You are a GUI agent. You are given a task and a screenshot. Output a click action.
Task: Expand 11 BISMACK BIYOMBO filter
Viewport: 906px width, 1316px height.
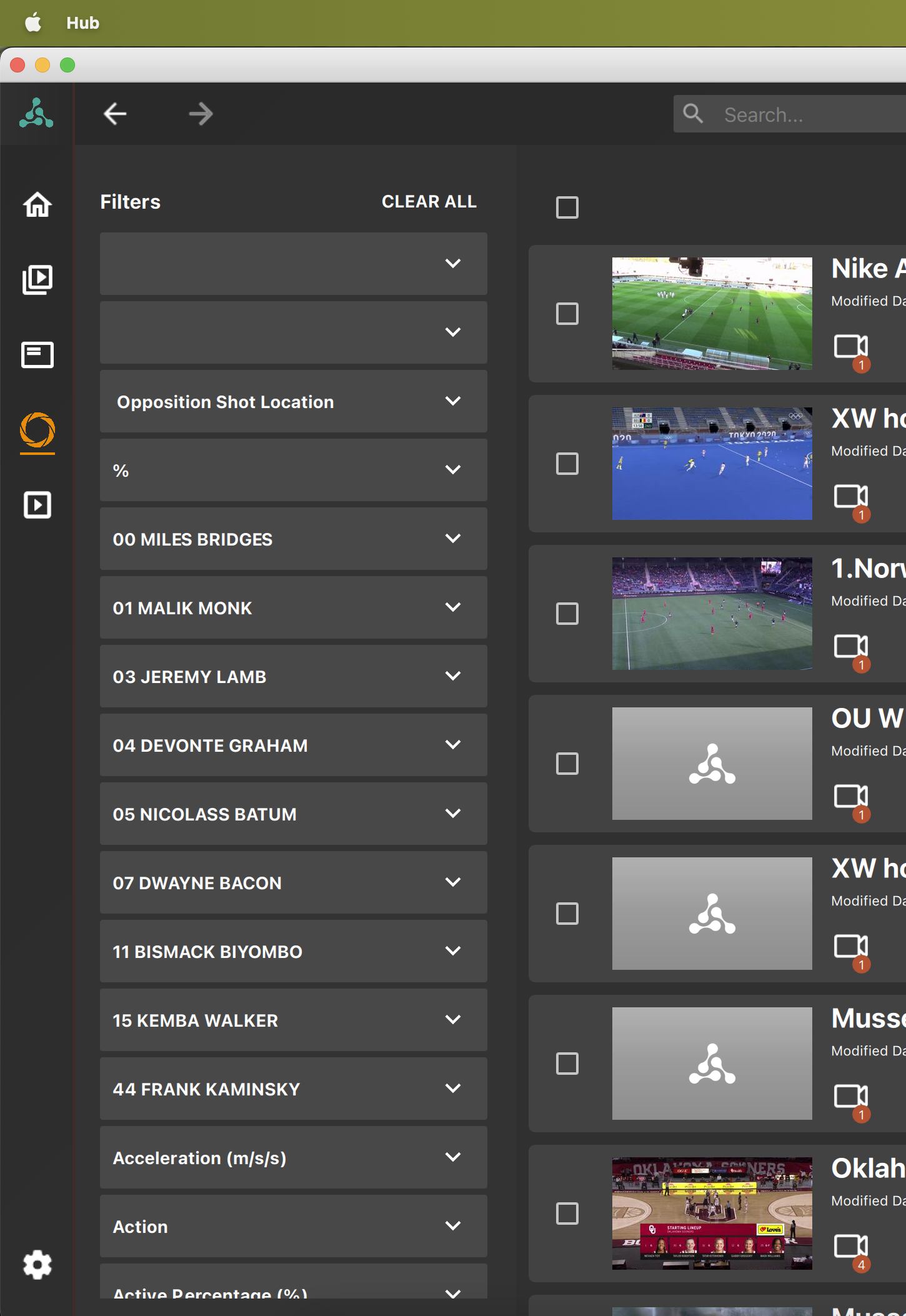(x=294, y=951)
